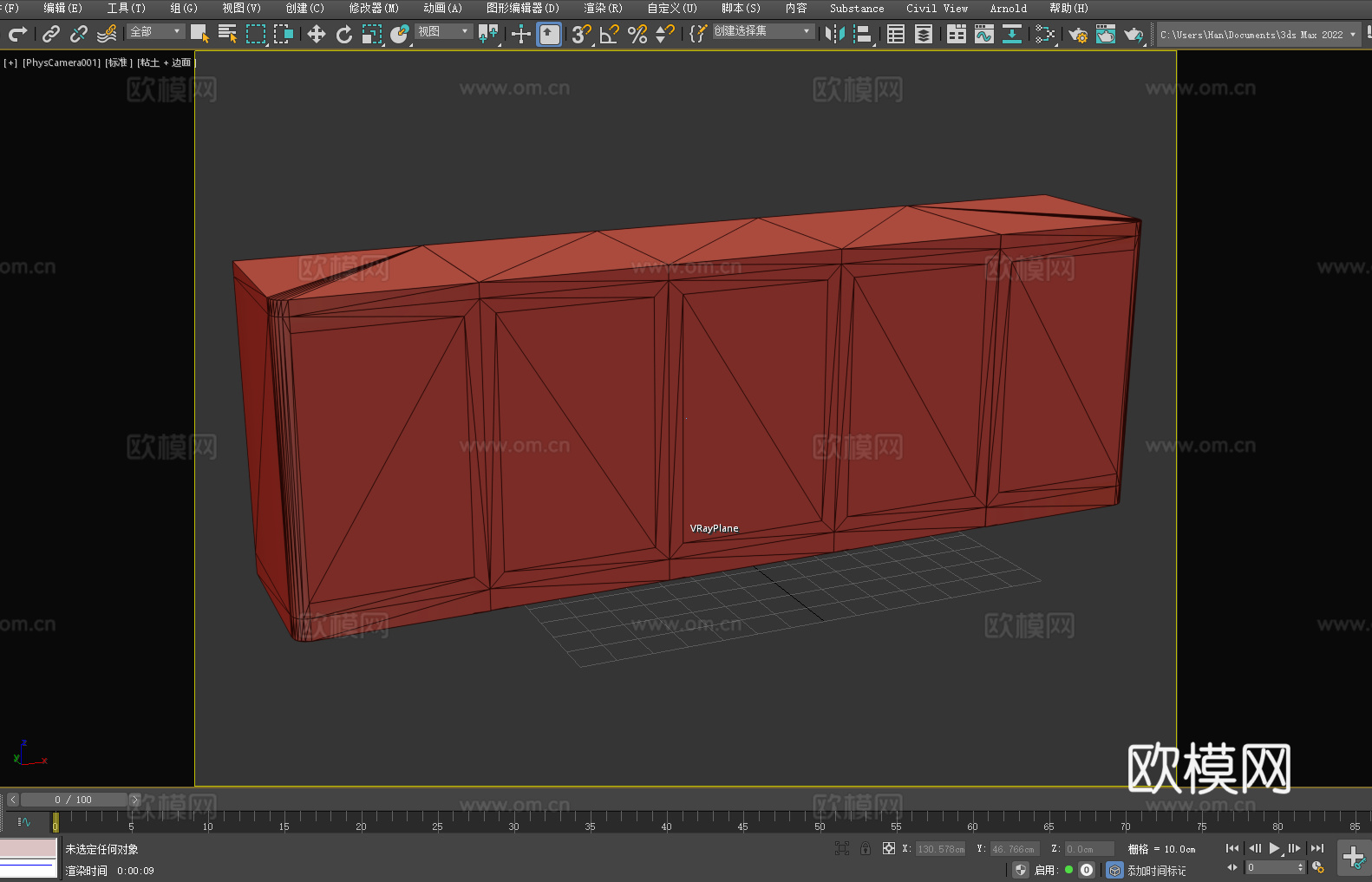This screenshot has width=1372, height=882.
Task: Toggle the Scene Explorer icon
Action: [x=896, y=34]
